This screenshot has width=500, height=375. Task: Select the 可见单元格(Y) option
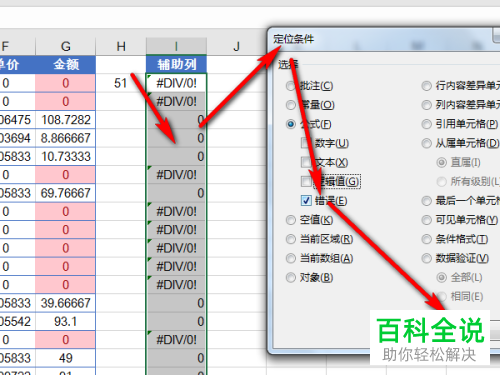pyautogui.click(x=426, y=220)
